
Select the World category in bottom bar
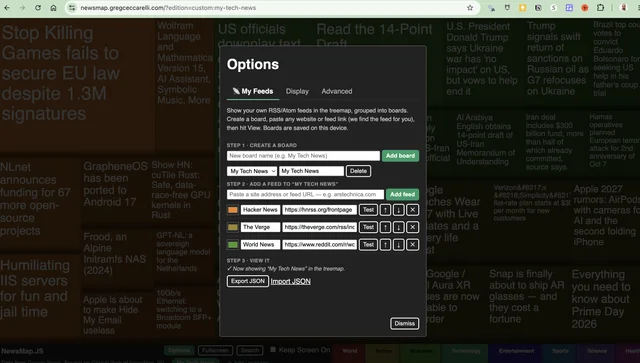point(350,351)
